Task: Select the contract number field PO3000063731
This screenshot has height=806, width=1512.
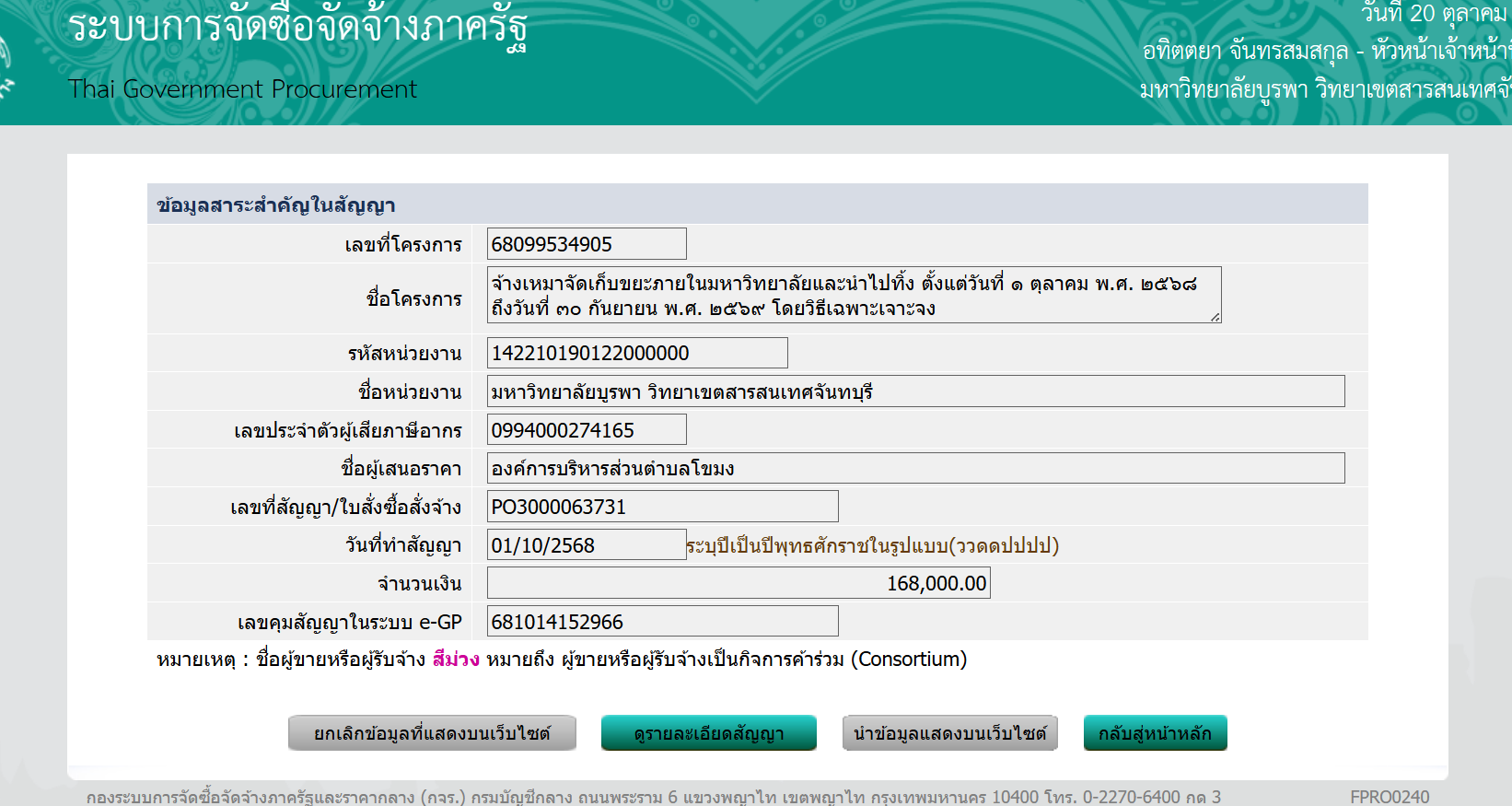Action: 661,507
